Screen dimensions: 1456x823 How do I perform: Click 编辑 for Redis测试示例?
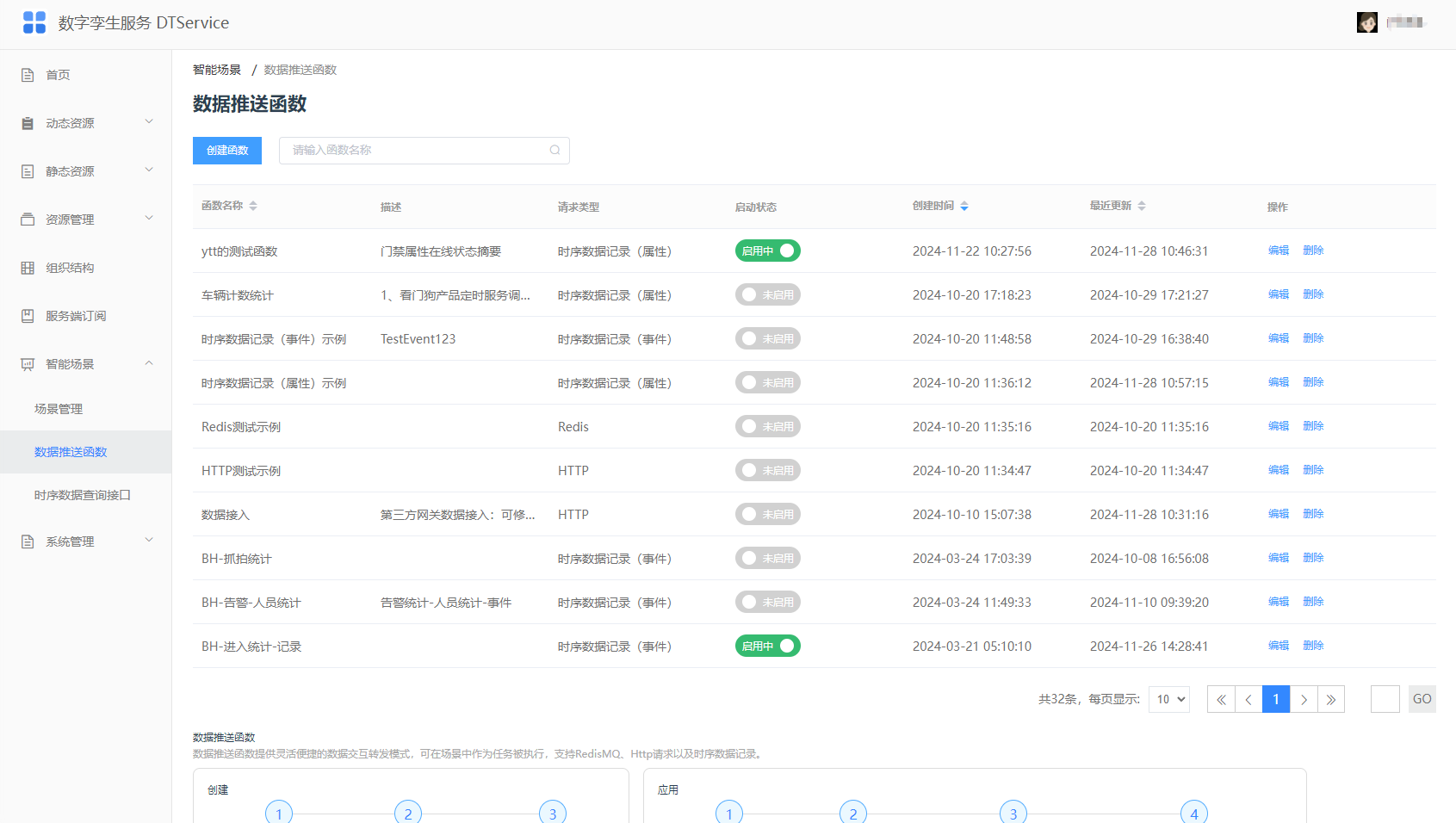[1279, 426]
